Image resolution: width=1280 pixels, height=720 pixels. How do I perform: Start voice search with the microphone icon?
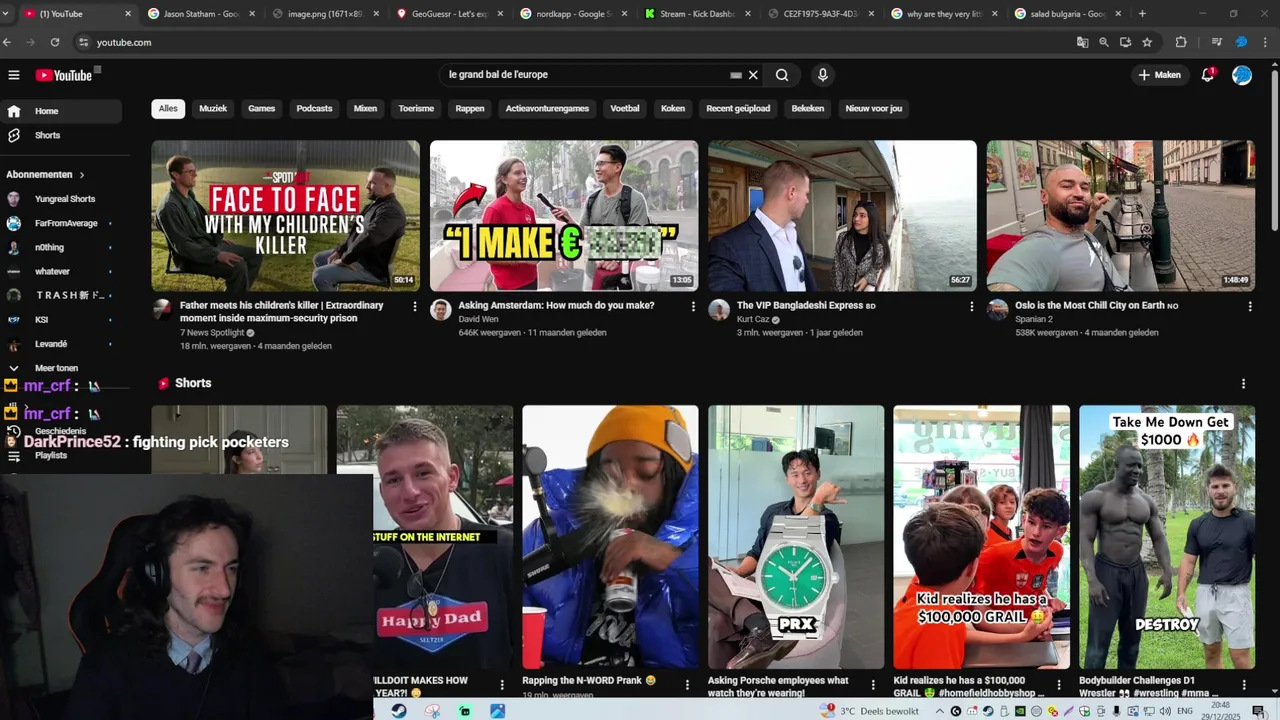tap(822, 75)
